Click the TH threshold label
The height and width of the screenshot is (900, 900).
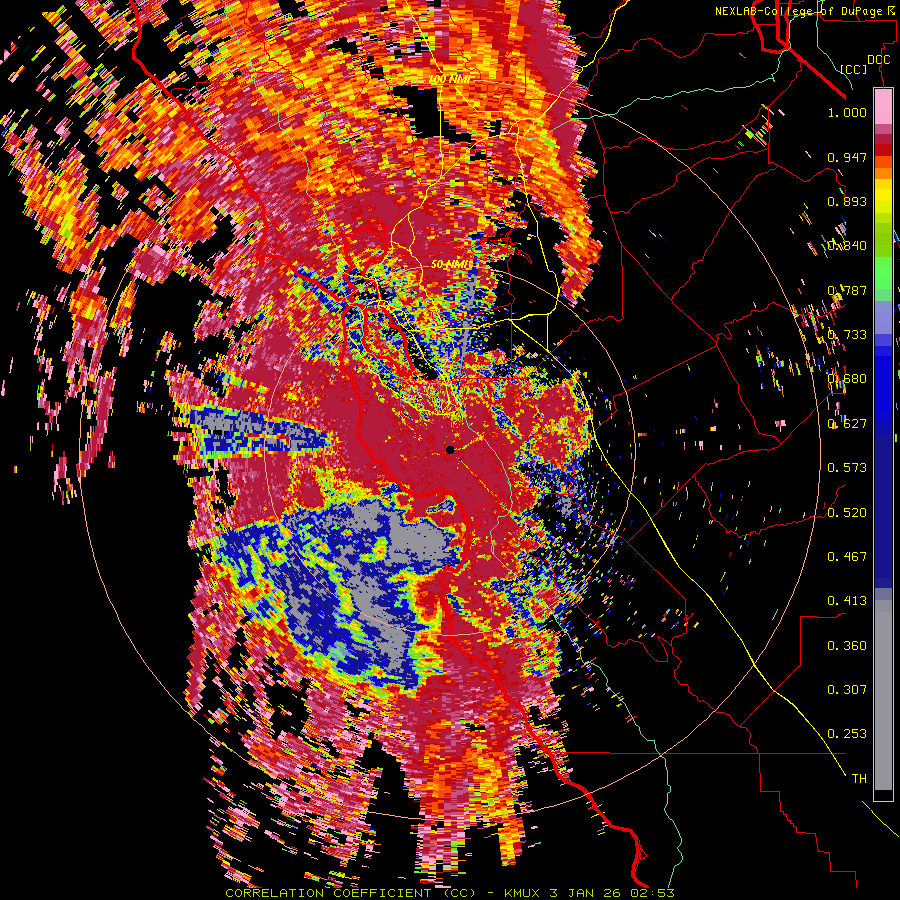tap(859, 779)
